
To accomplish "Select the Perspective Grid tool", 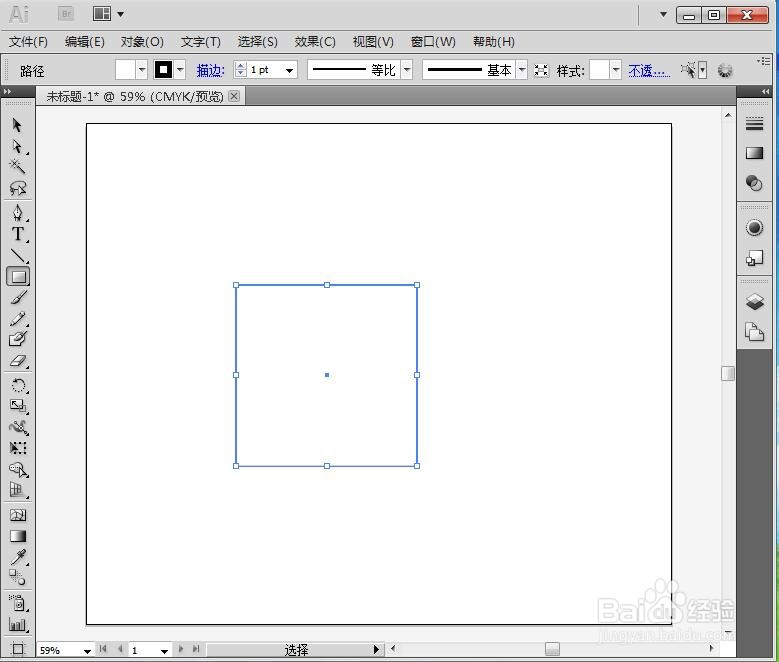I will [17, 490].
